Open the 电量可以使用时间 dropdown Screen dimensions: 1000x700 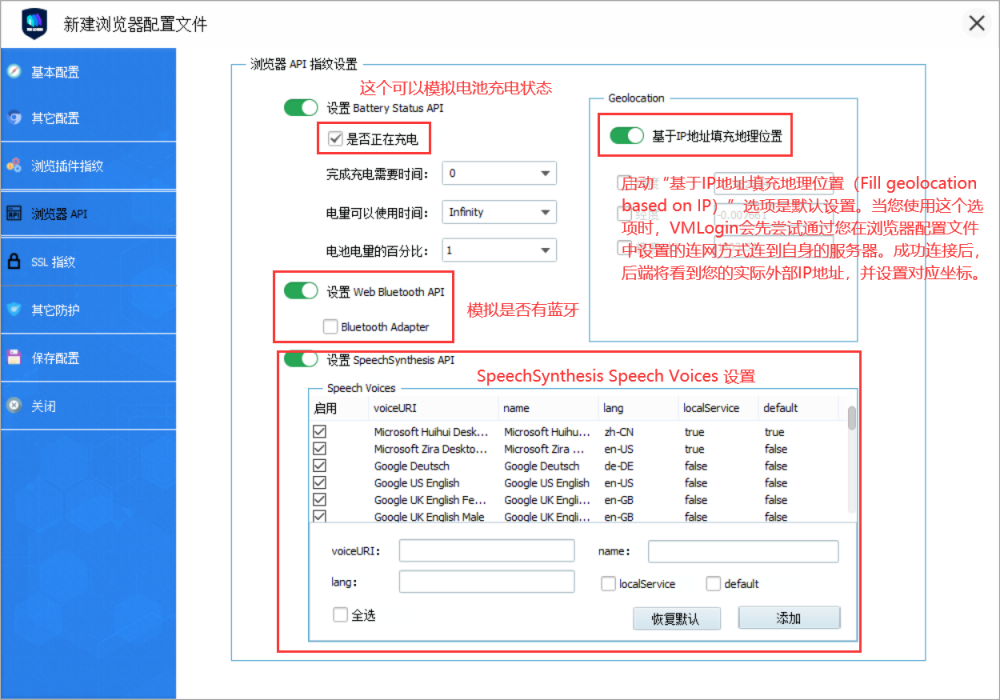tap(499, 212)
